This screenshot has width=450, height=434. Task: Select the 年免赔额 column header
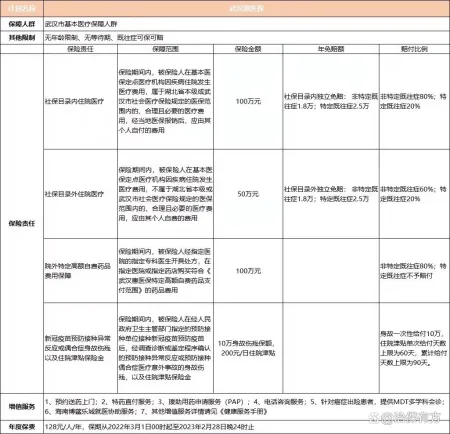tap(331, 49)
